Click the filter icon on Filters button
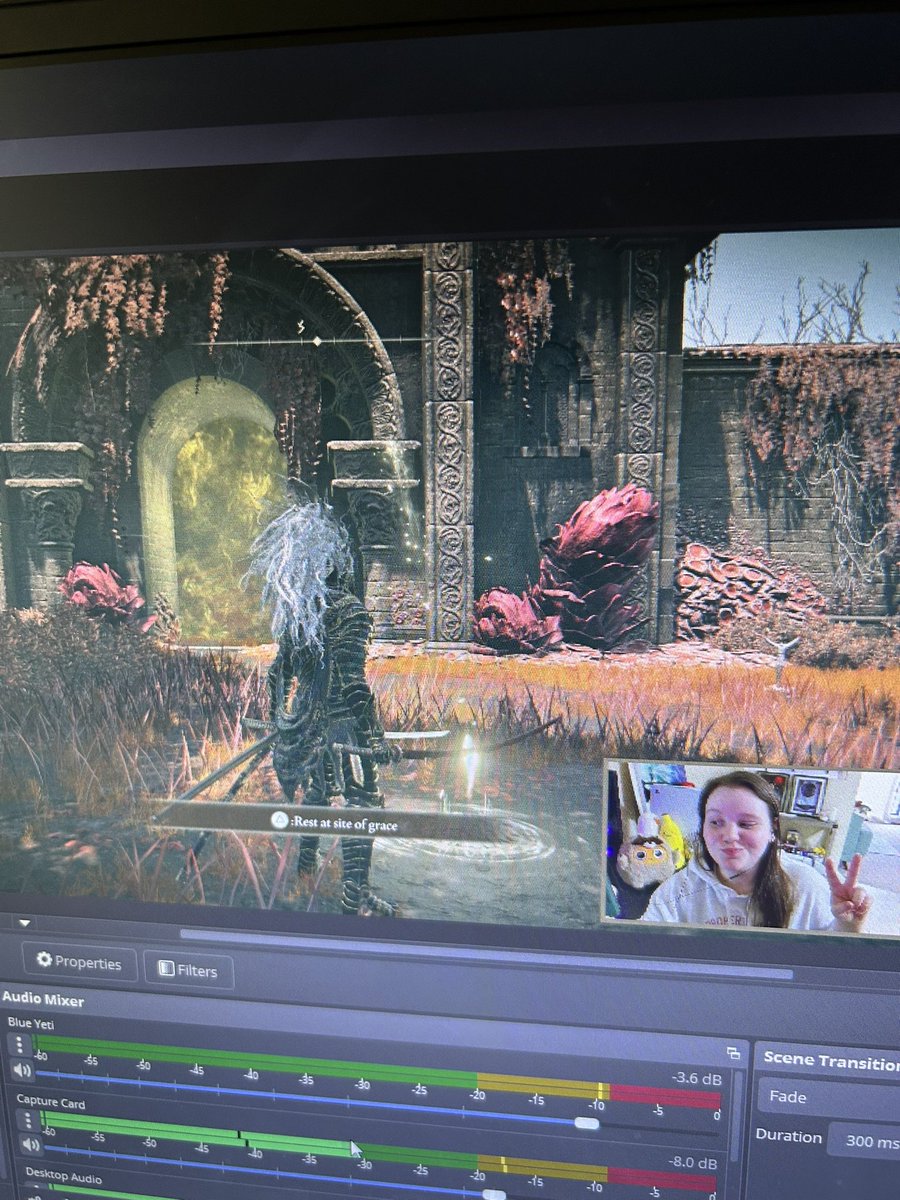The width and height of the screenshot is (900, 1200). pyautogui.click(x=165, y=970)
